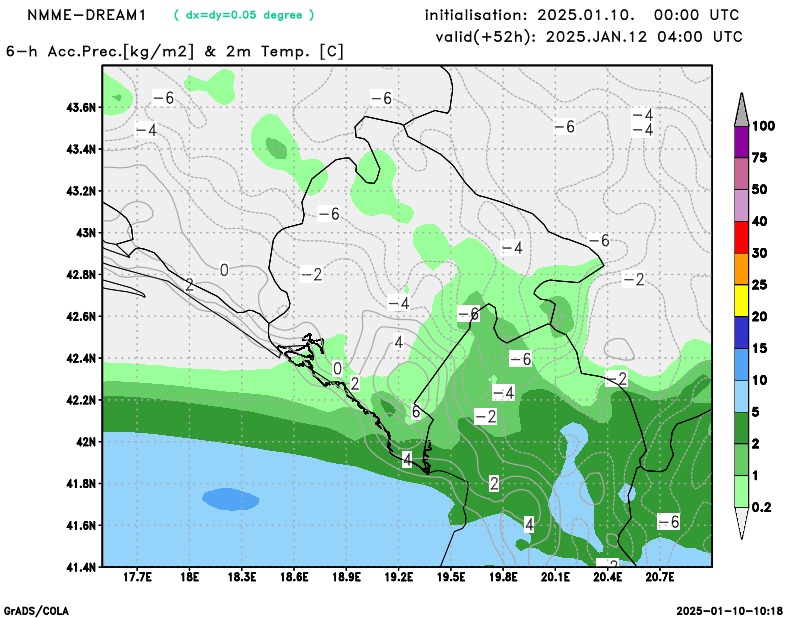800x618 pixels.
Task: Click the 0 contour label near 42.8N
Action: coord(224,269)
